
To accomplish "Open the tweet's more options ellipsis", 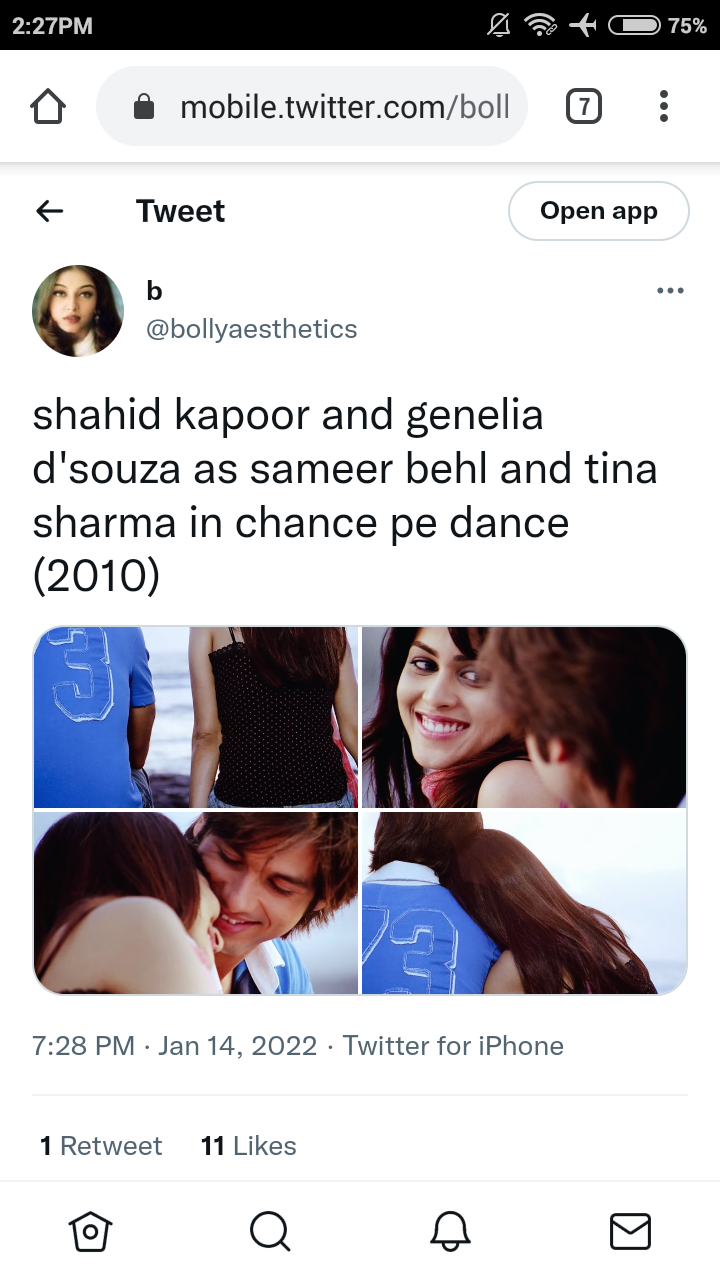I will pos(670,291).
